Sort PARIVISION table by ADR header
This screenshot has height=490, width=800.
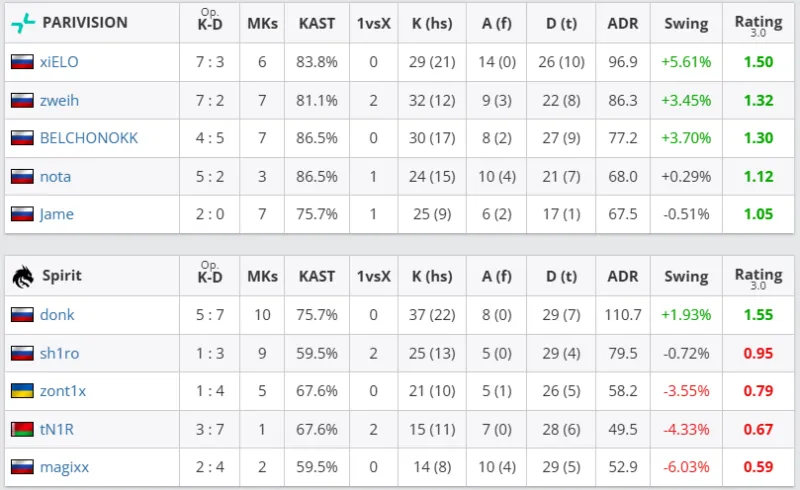pyautogui.click(x=622, y=23)
